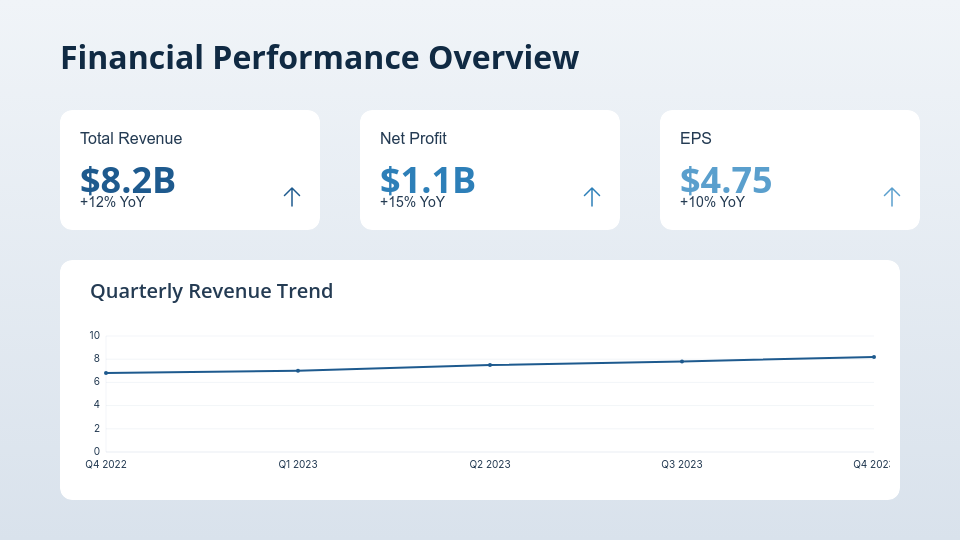Select the last data point on the line
This screenshot has height=540, width=960.
click(x=874, y=357)
